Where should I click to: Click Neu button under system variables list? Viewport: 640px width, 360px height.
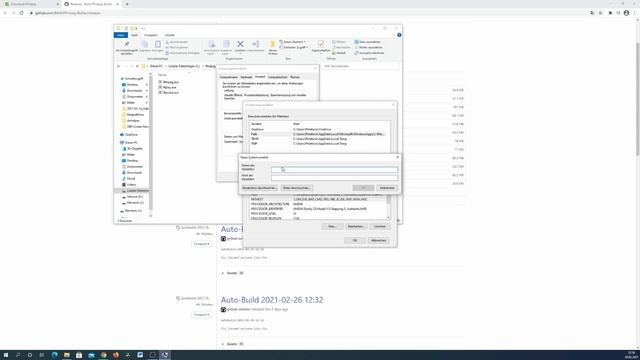pyautogui.click(x=332, y=226)
